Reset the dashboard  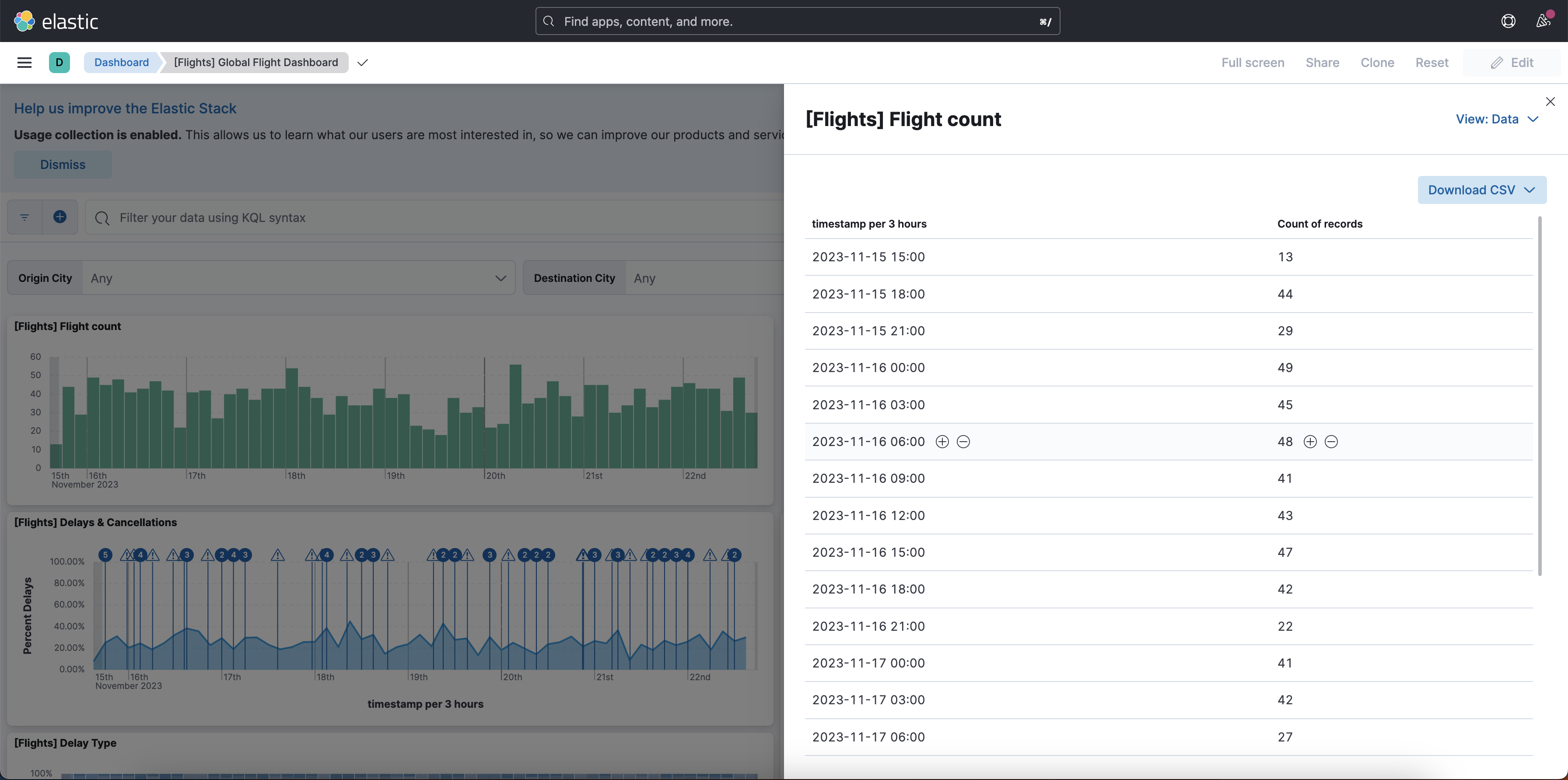[1431, 63]
